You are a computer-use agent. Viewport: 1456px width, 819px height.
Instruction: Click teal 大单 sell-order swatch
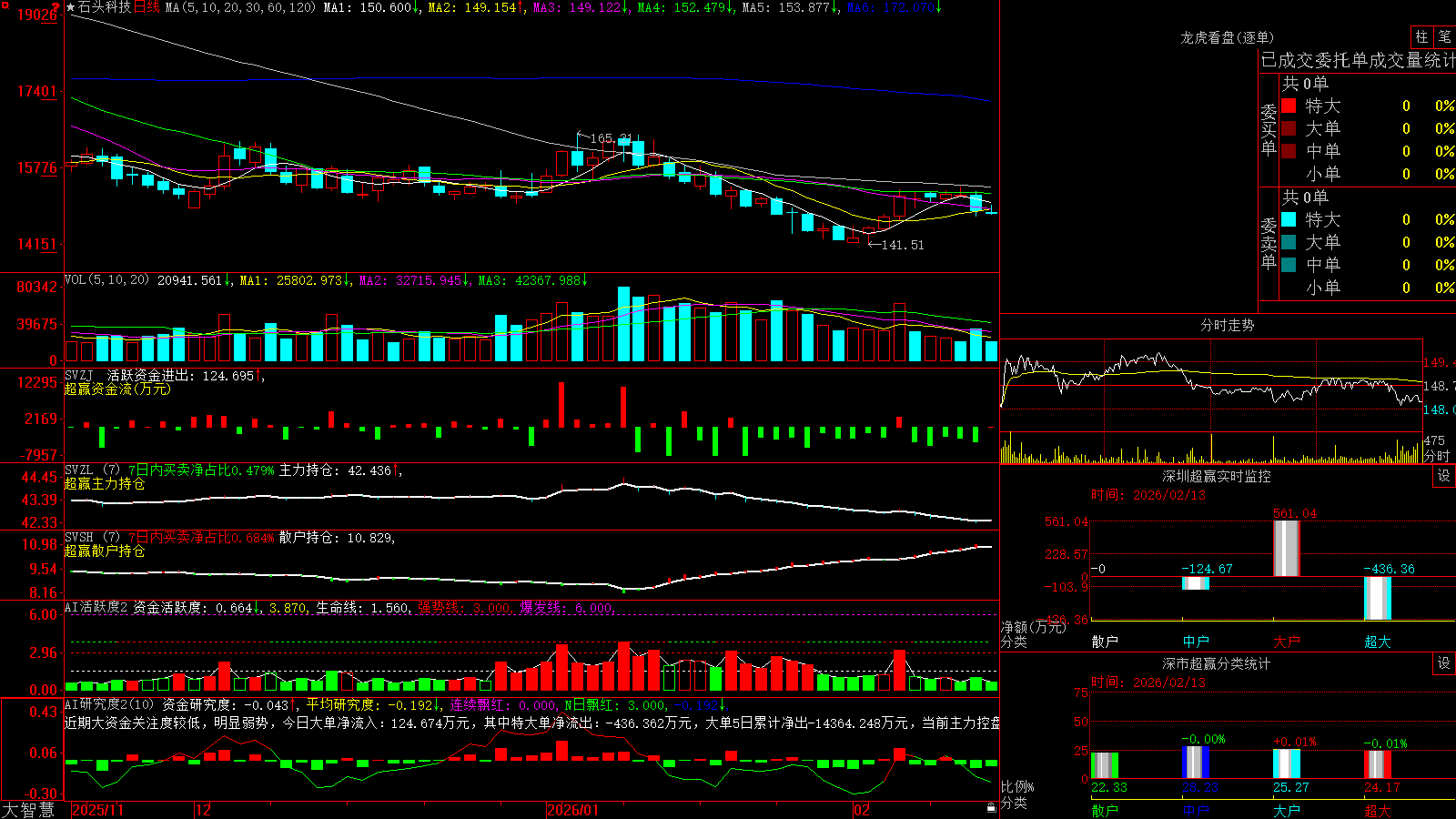1289,242
